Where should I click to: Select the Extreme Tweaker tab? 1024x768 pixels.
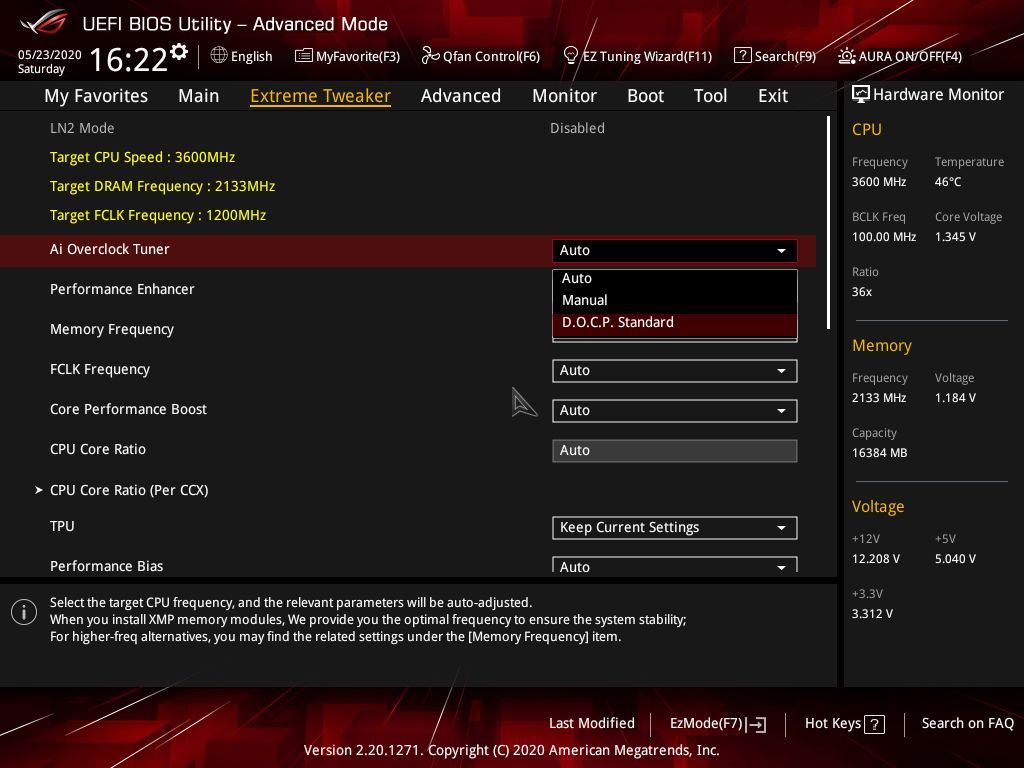tap(320, 96)
